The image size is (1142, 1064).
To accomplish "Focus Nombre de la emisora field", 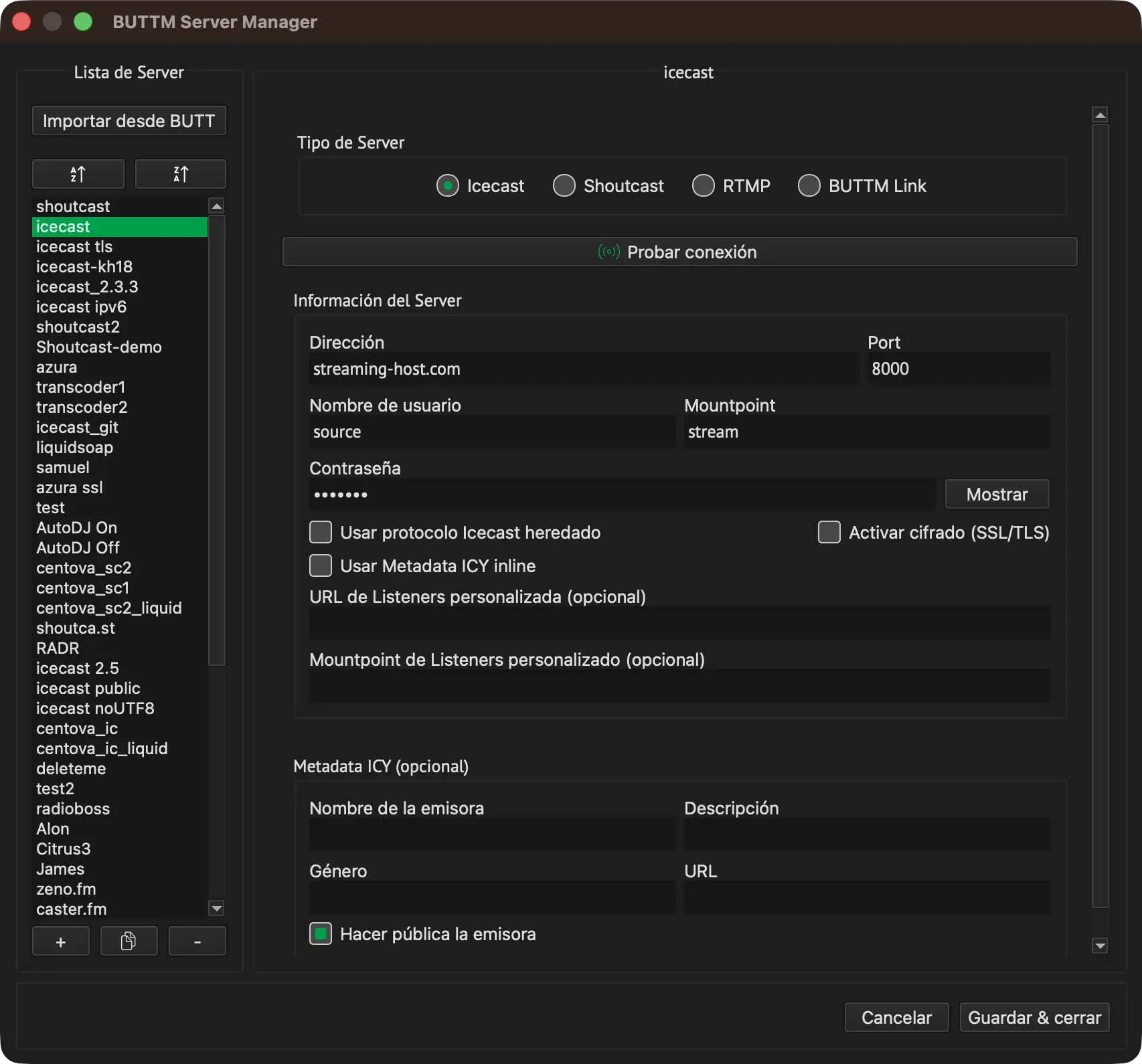I will point(492,834).
